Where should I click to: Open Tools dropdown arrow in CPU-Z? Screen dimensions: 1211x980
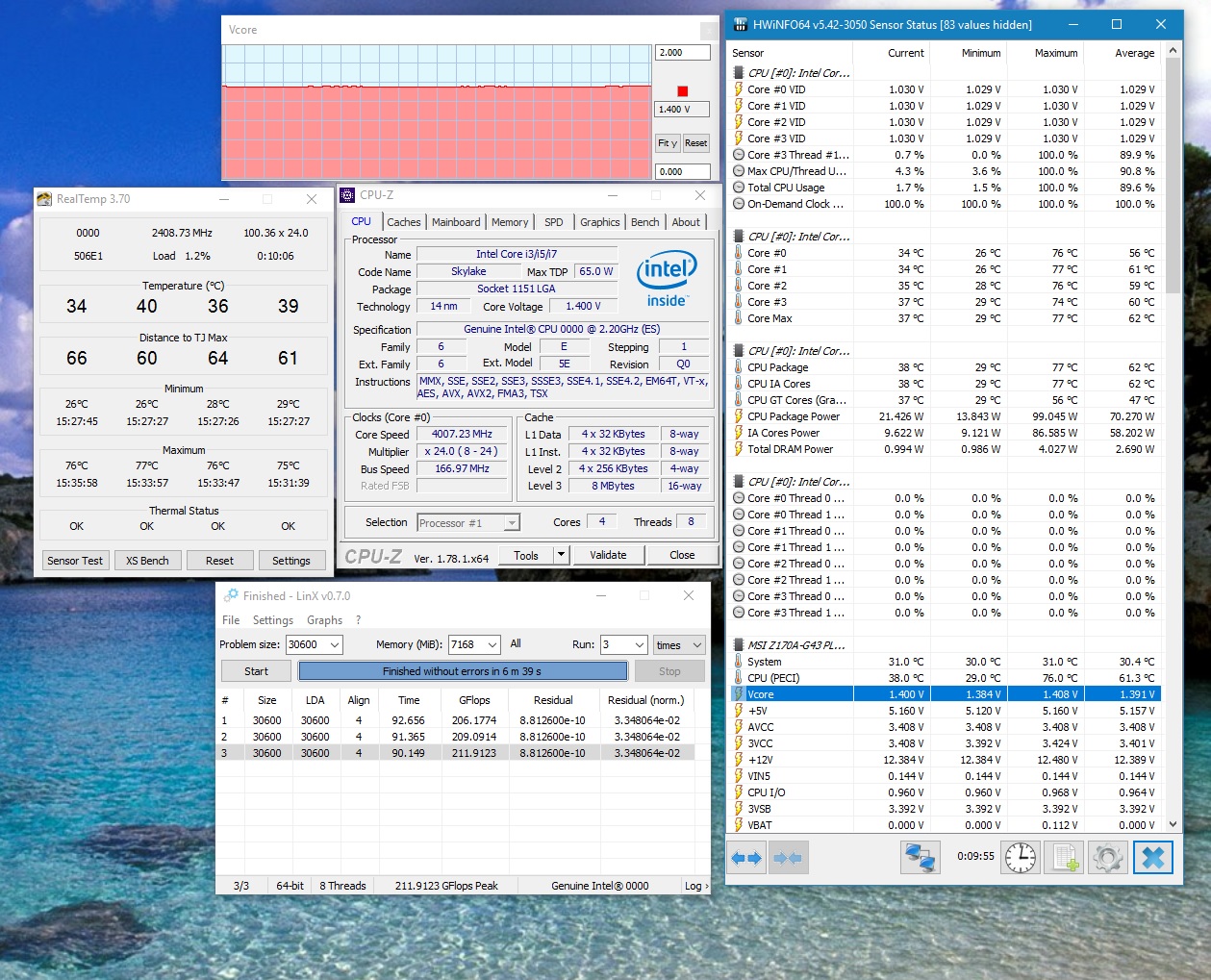pyautogui.click(x=562, y=555)
